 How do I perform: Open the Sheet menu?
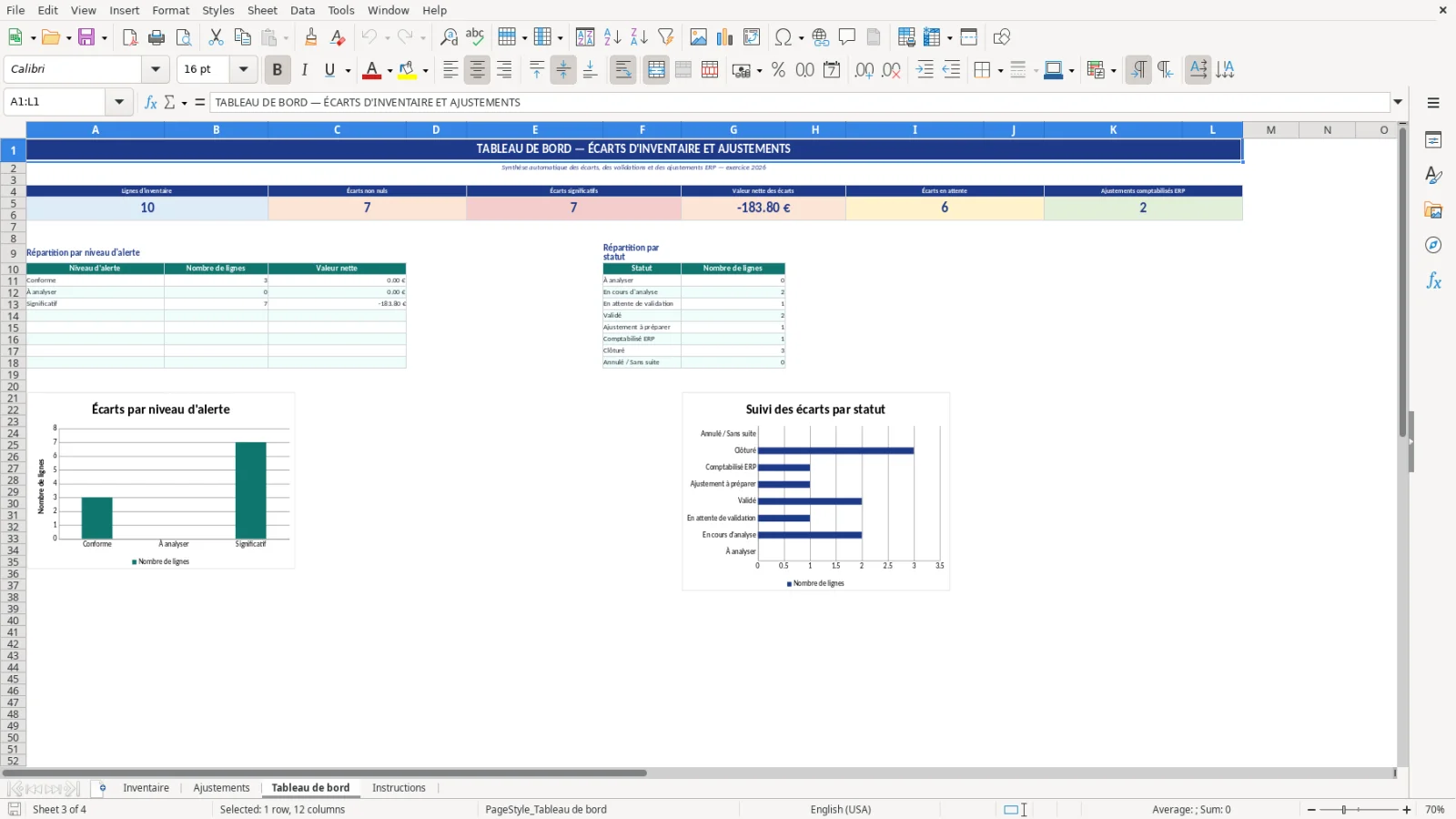(262, 10)
